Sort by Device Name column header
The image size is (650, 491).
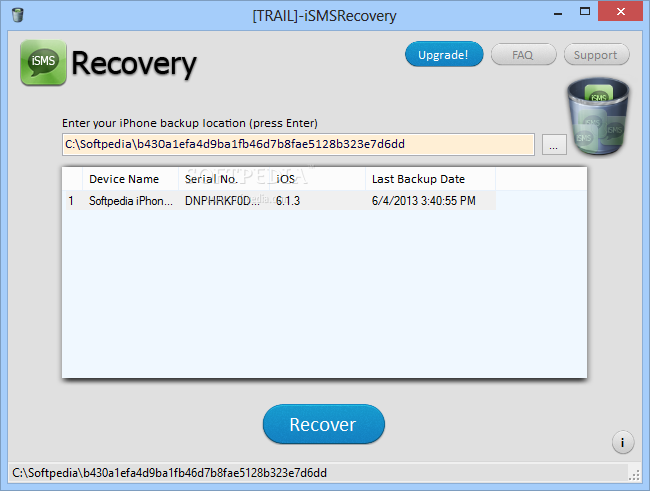click(x=130, y=179)
